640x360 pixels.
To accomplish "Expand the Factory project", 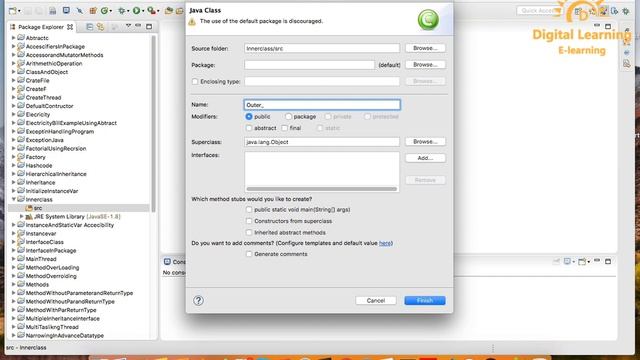I will [x=13, y=157].
